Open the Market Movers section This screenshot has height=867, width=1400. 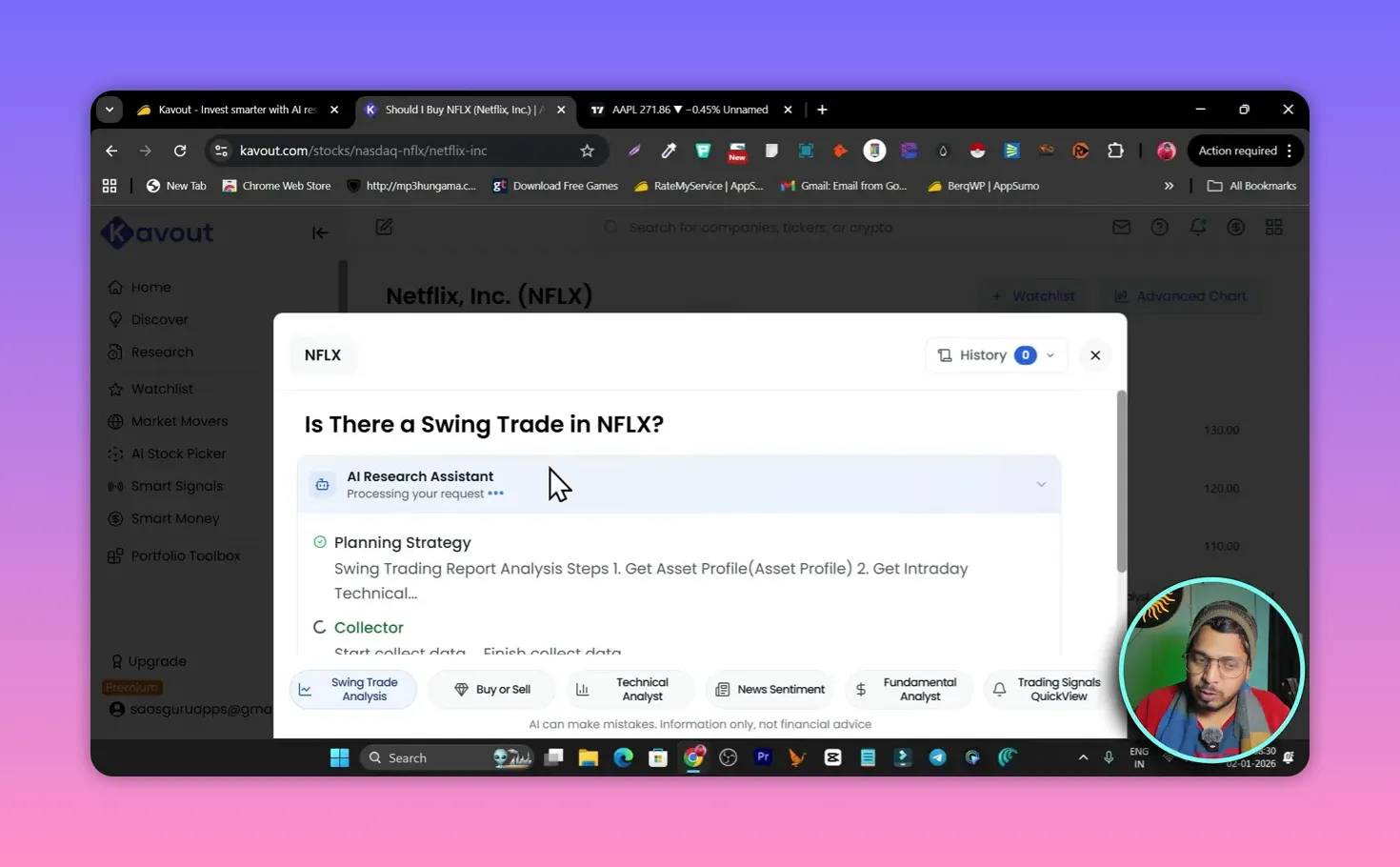click(x=179, y=421)
